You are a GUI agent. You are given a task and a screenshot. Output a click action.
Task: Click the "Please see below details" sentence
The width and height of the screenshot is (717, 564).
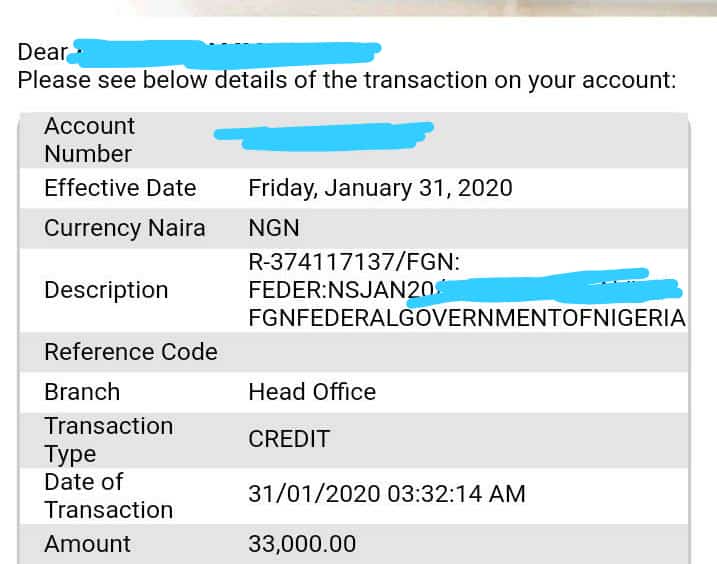click(347, 80)
